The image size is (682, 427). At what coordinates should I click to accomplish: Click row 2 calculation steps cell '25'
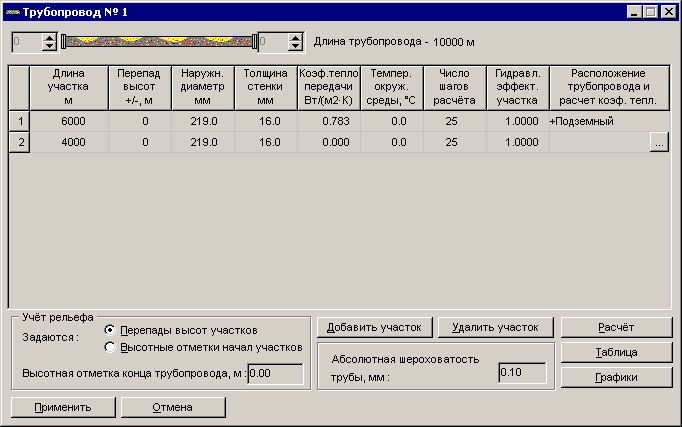coord(455,142)
